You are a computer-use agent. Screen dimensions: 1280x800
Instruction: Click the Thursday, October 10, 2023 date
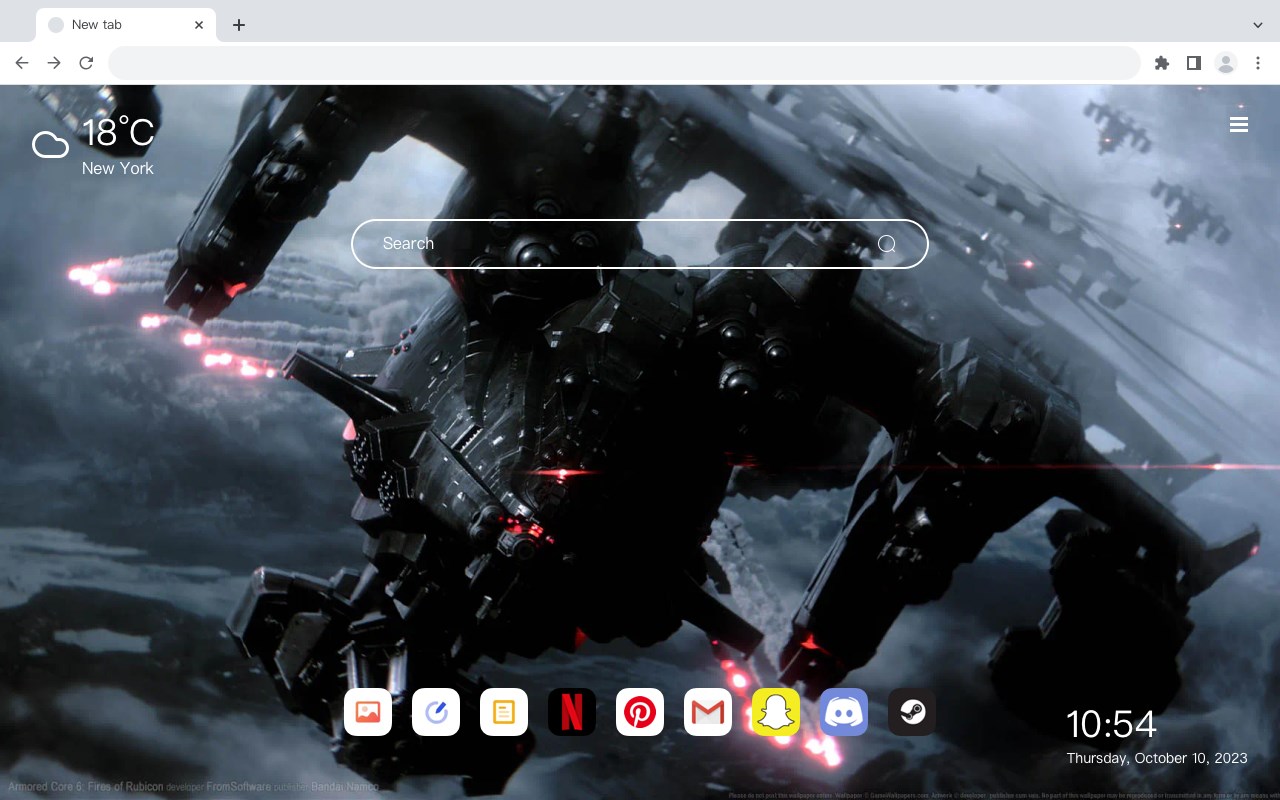1157,758
